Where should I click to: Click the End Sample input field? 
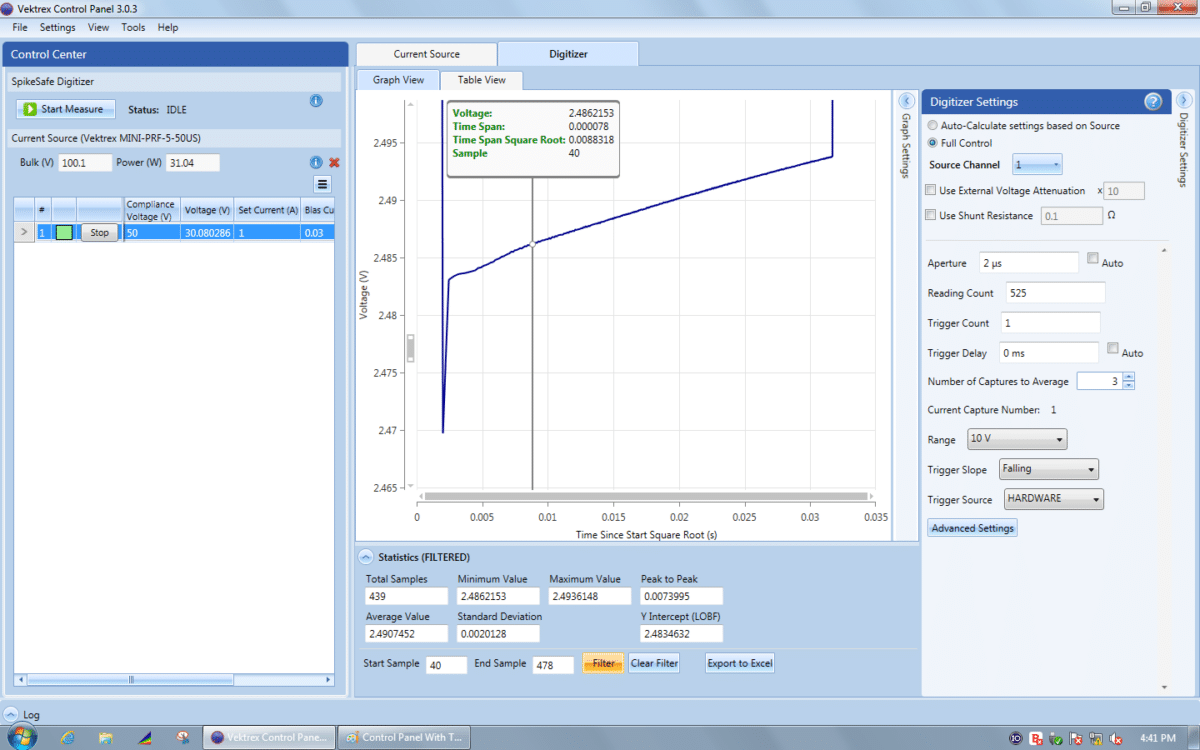[553, 665]
